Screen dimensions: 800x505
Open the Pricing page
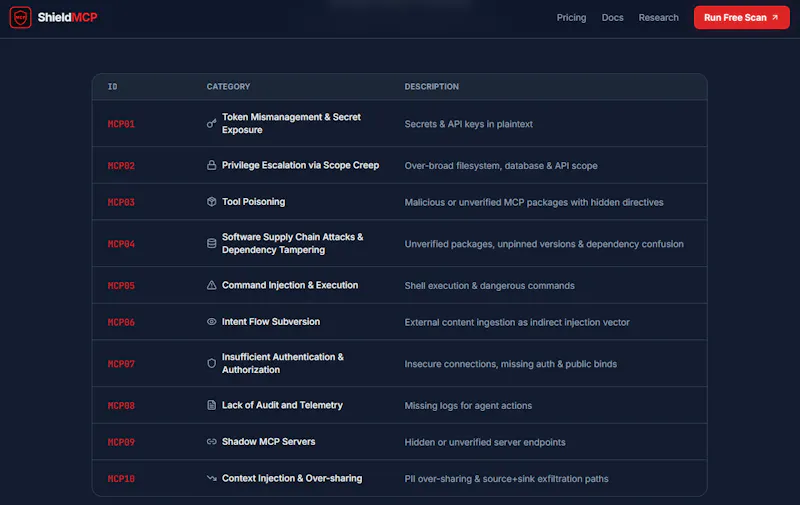[571, 17]
